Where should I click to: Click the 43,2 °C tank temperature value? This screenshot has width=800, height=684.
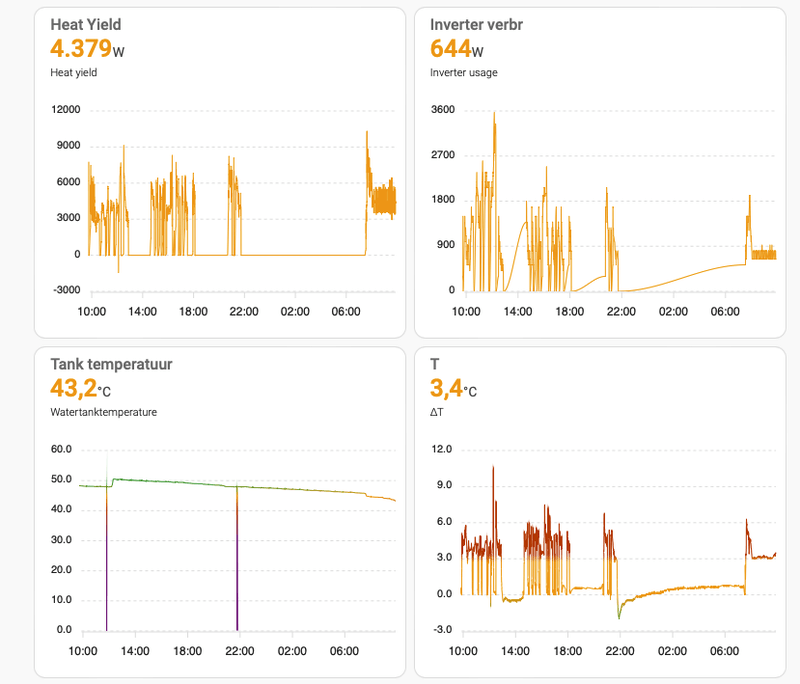coord(80,389)
